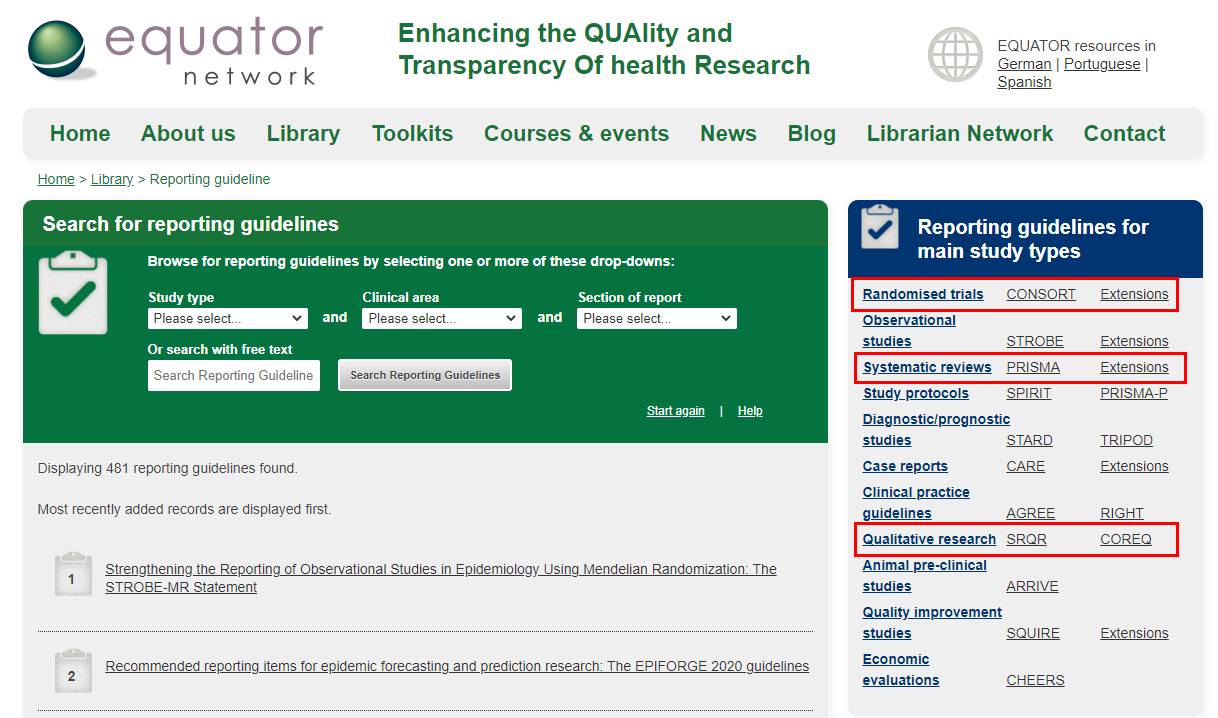Click the Start again link
The image size is (1218, 718).
tap(675, 411)
